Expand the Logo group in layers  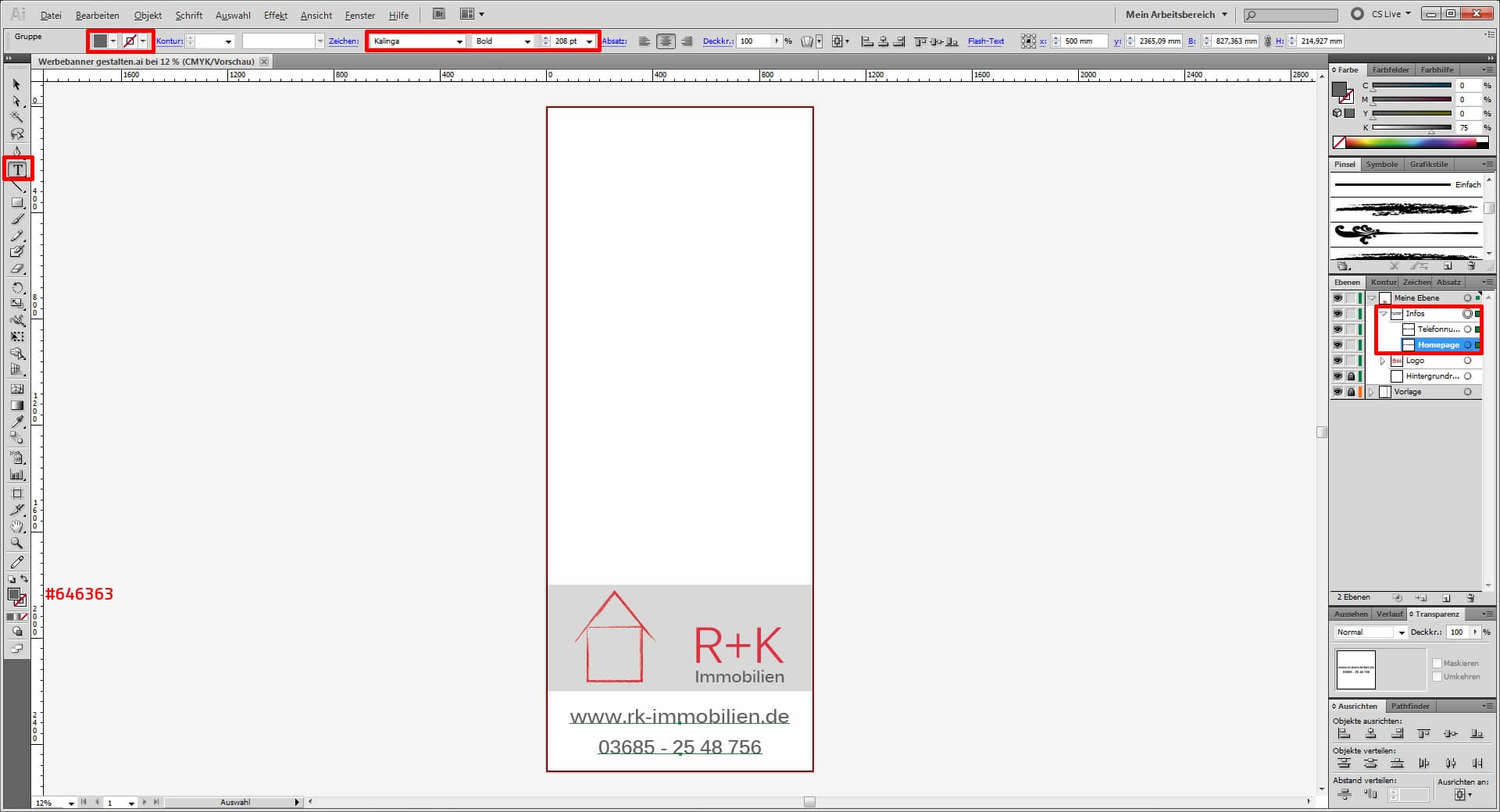tap(1383, 361)
